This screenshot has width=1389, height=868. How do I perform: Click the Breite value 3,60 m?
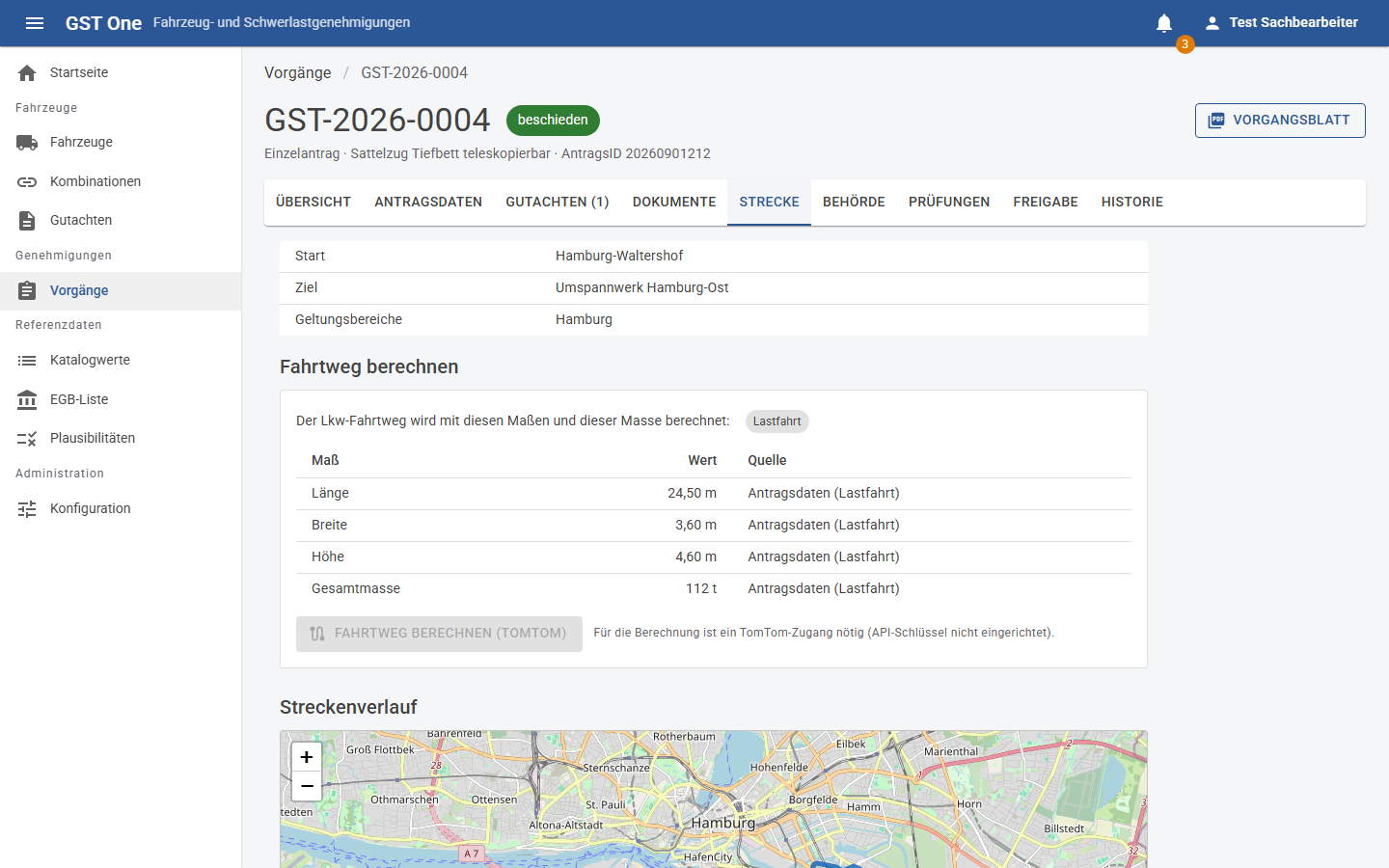[695, 526]
